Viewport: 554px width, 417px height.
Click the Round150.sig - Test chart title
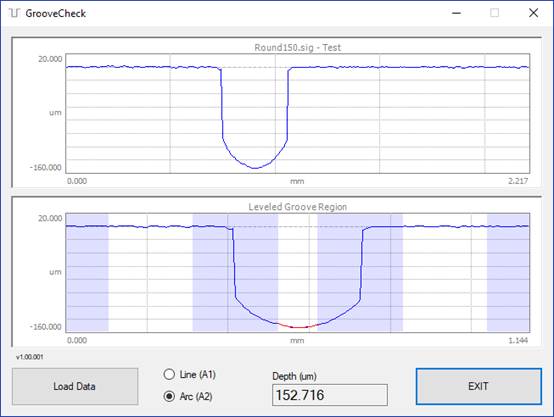[x=297, y=47]
